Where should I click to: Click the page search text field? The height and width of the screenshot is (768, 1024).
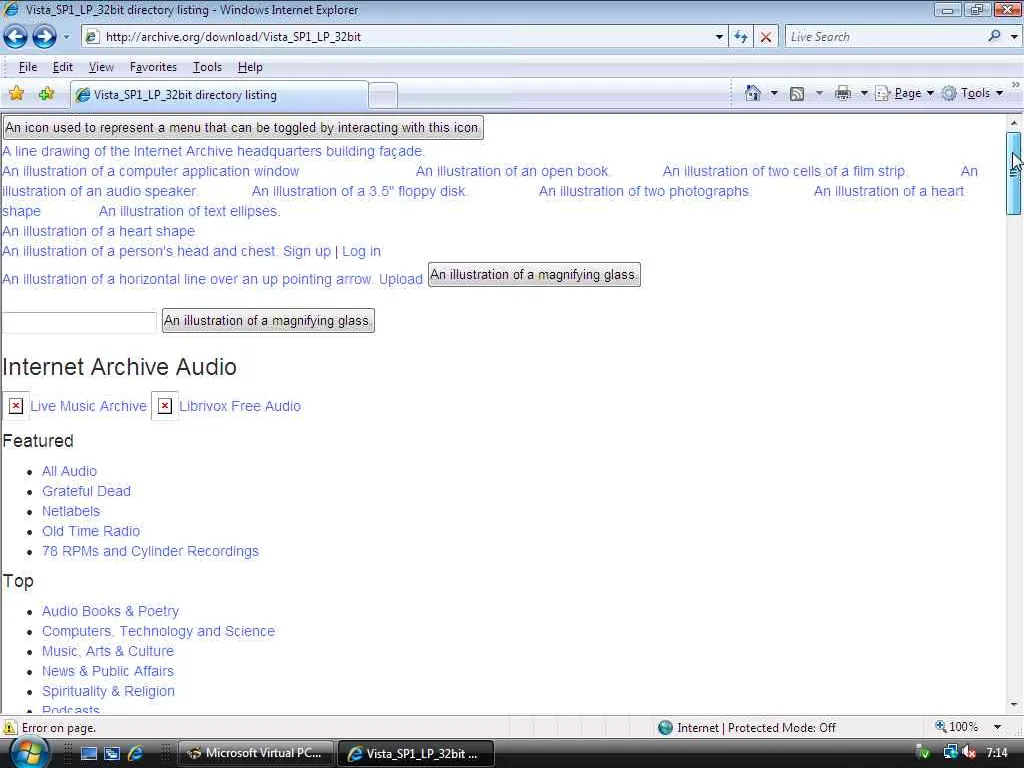click(x=79, y=322)
